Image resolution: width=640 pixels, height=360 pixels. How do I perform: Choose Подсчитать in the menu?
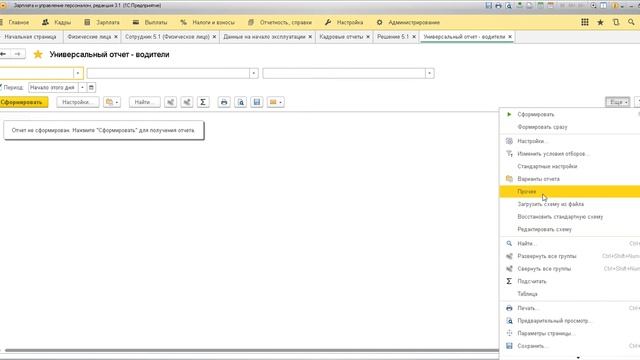pyautogui.click(x=570, y=281)
